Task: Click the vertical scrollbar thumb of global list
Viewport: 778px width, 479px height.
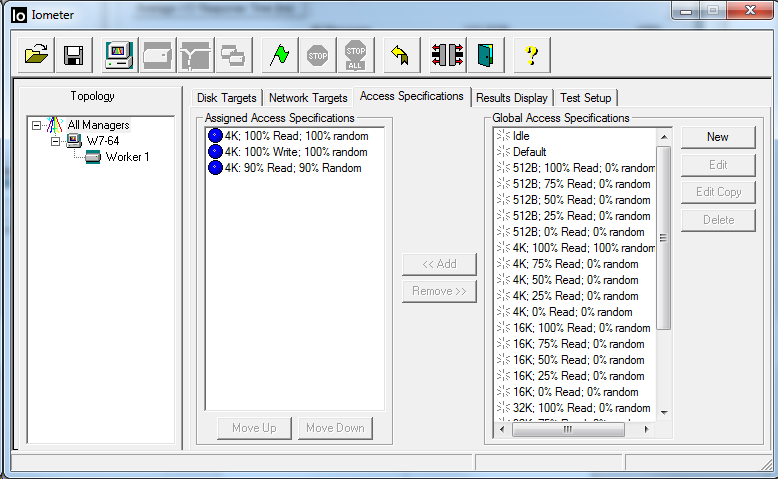Action: (664, 238)
